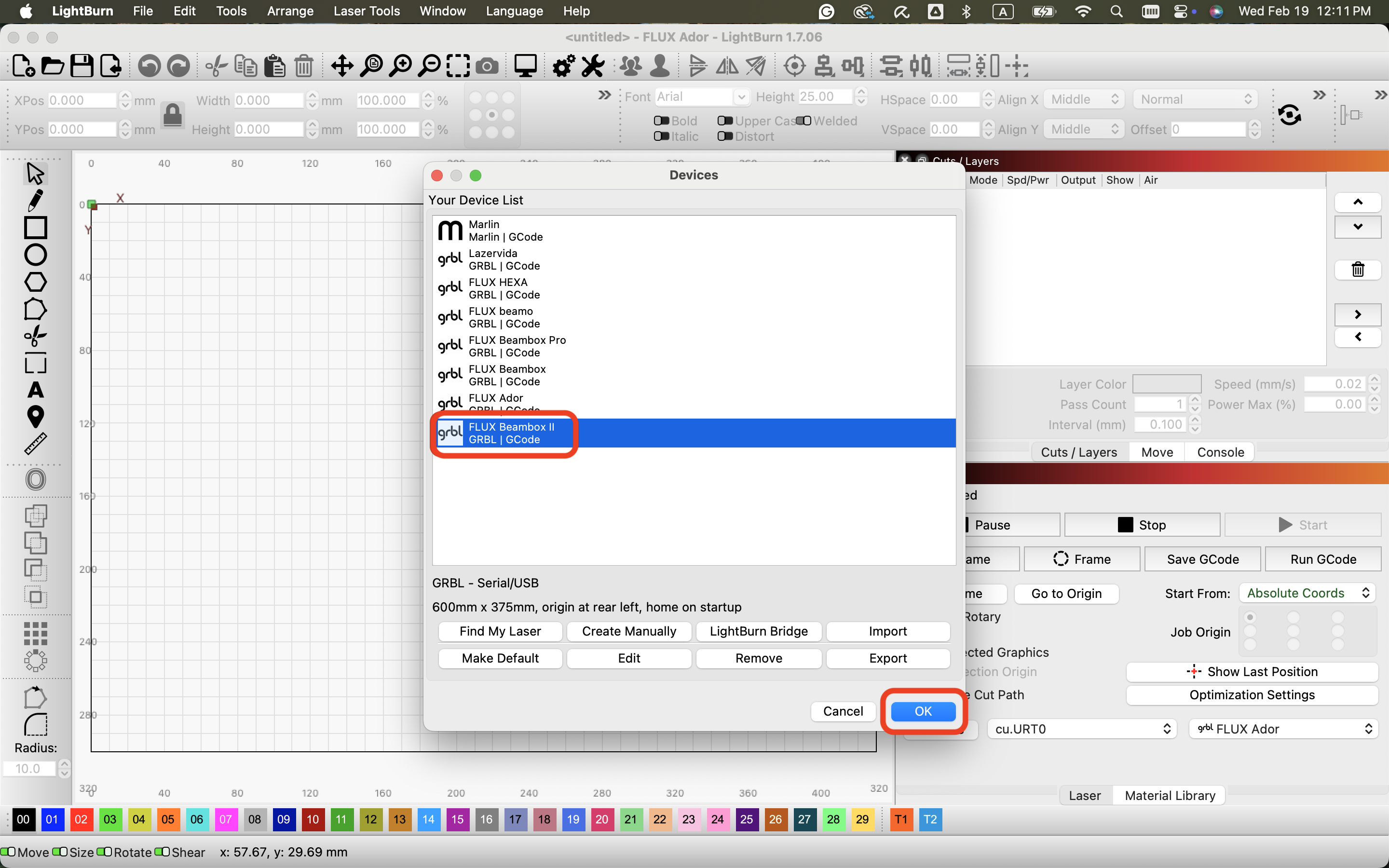This screenshot has height=868, width=1389.
Task: Open a file with folder icon
Action: click(53, 66)
